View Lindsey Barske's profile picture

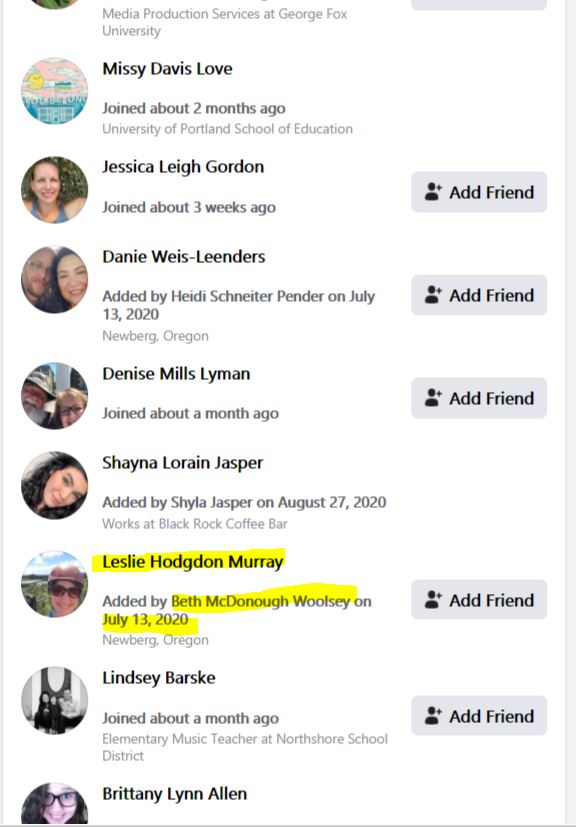pos(54,700)
